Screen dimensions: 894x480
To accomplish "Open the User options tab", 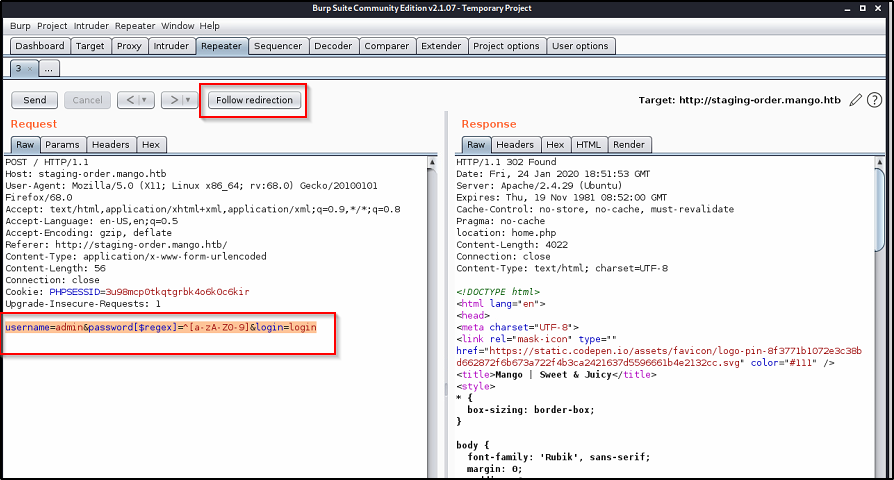I will pyautogui.click(x=580, y=46).
